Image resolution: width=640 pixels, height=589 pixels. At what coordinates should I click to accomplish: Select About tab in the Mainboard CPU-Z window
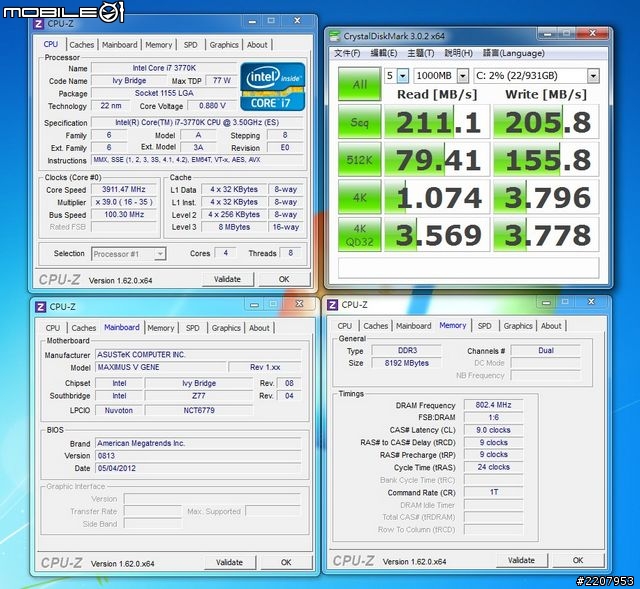[x=259, y=328]
